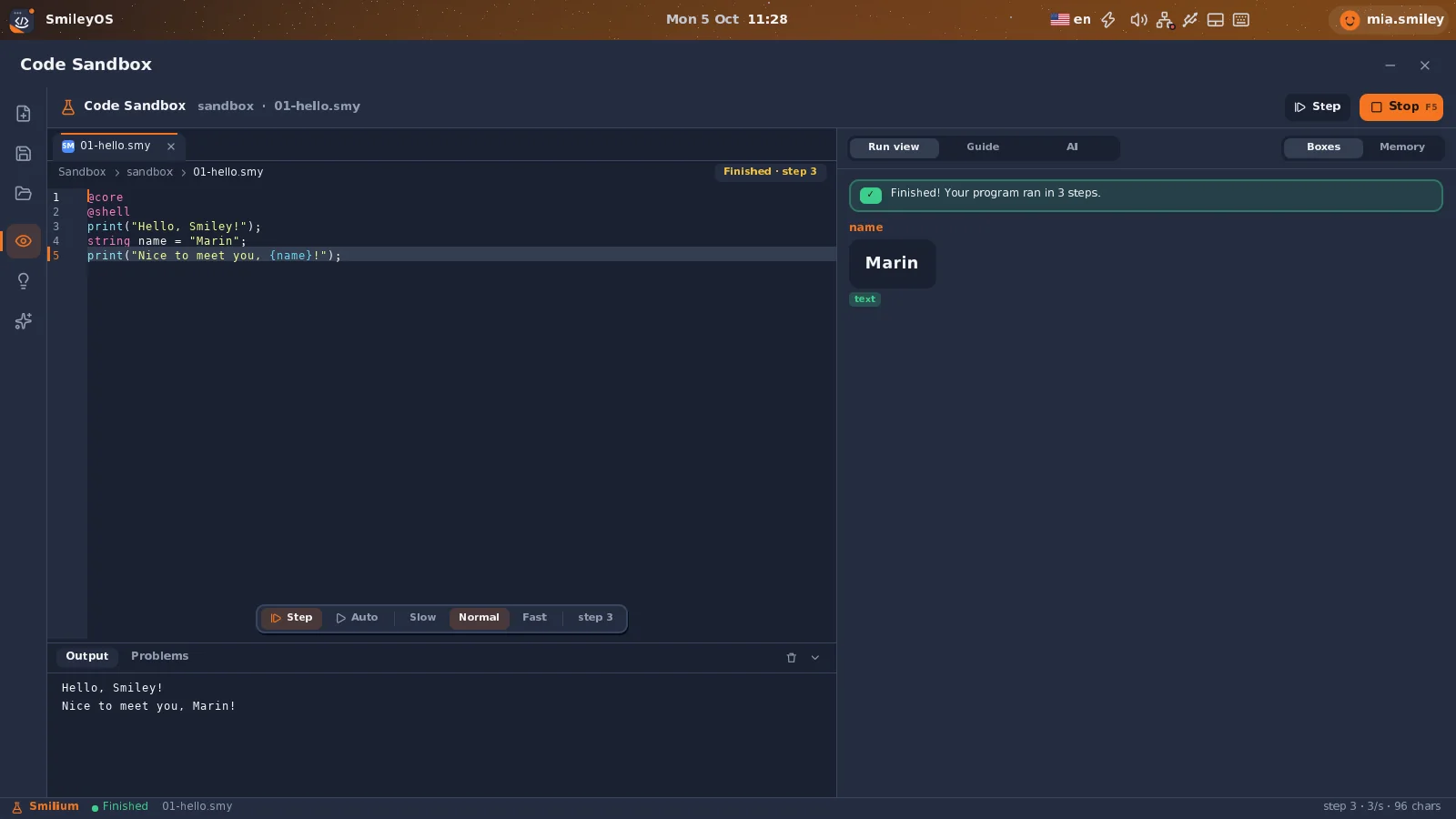Click the plug connection tray icon
Viewport: 1456px width, 819px height.
click(1190, 20)
